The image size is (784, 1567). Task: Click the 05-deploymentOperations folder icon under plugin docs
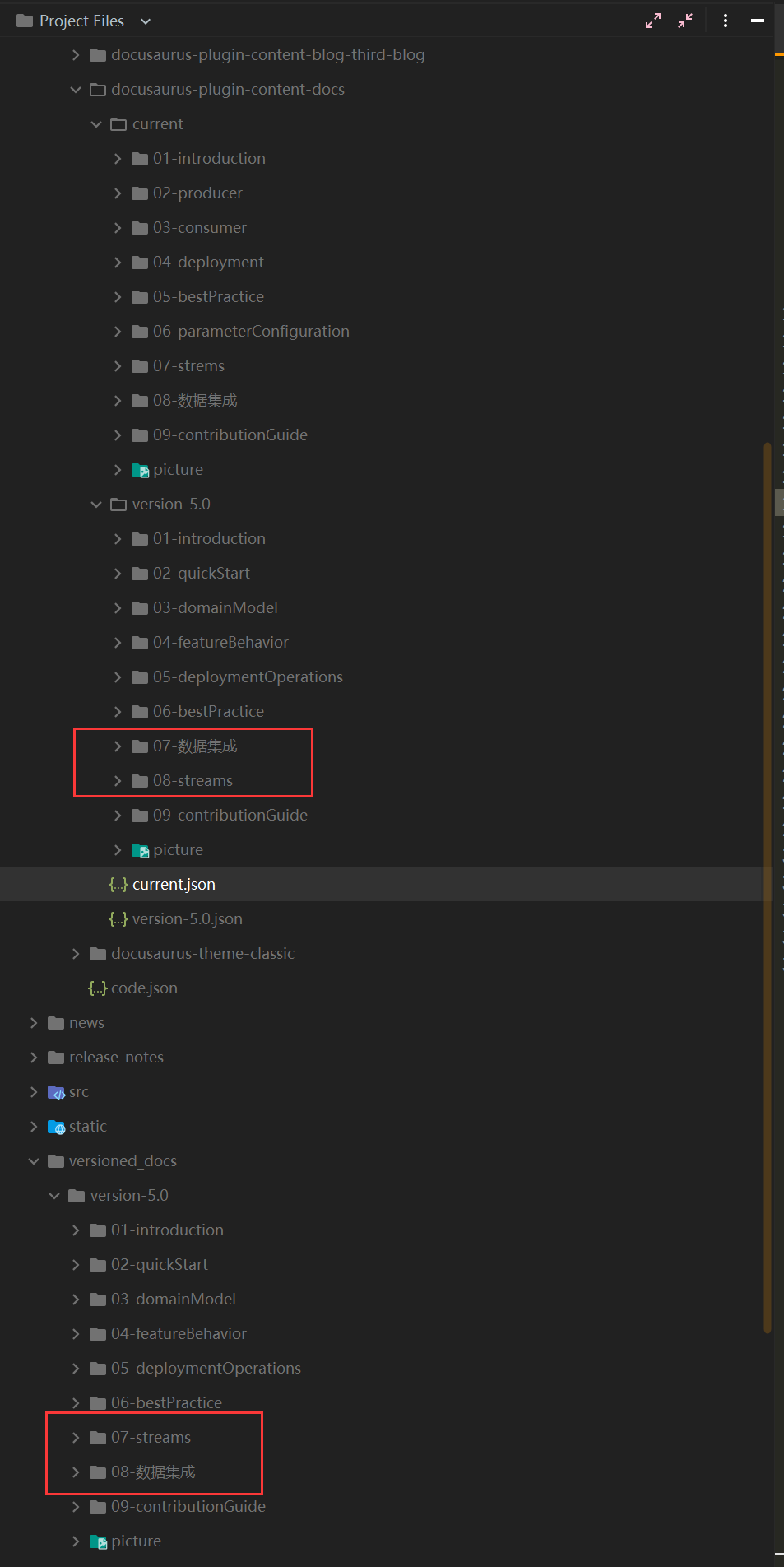(x=140, y=677)
